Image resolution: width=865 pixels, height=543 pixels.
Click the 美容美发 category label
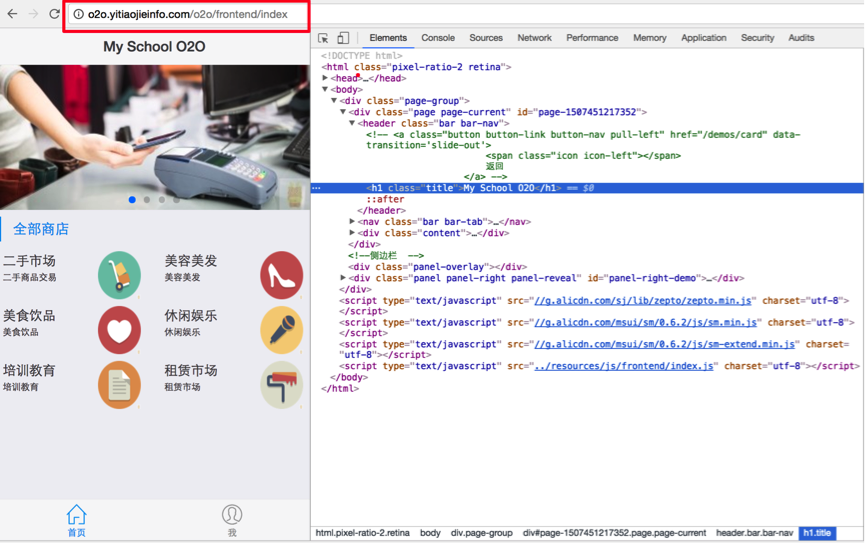pyautogui.click(x=191, y=260)
